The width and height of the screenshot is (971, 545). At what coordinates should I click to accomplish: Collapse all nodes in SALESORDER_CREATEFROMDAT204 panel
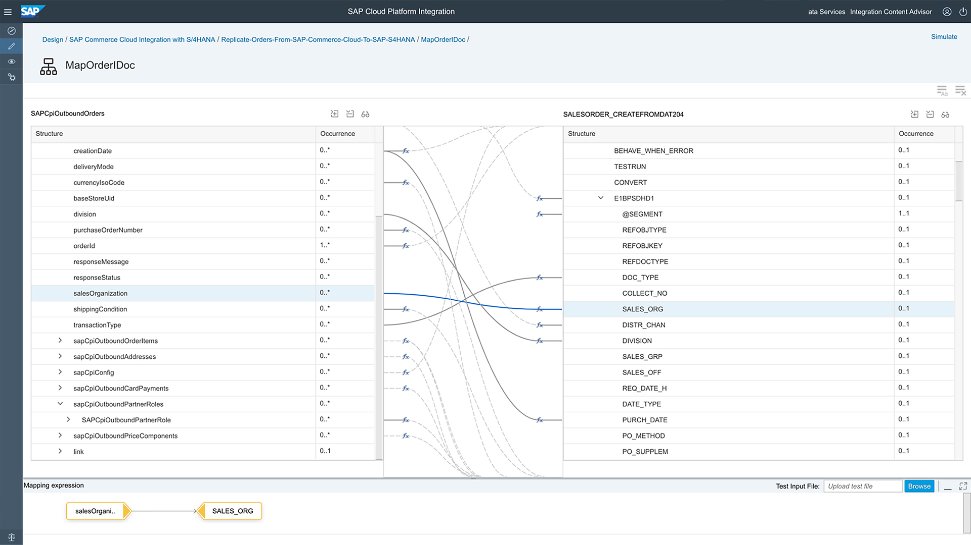[x=930, y=115]
